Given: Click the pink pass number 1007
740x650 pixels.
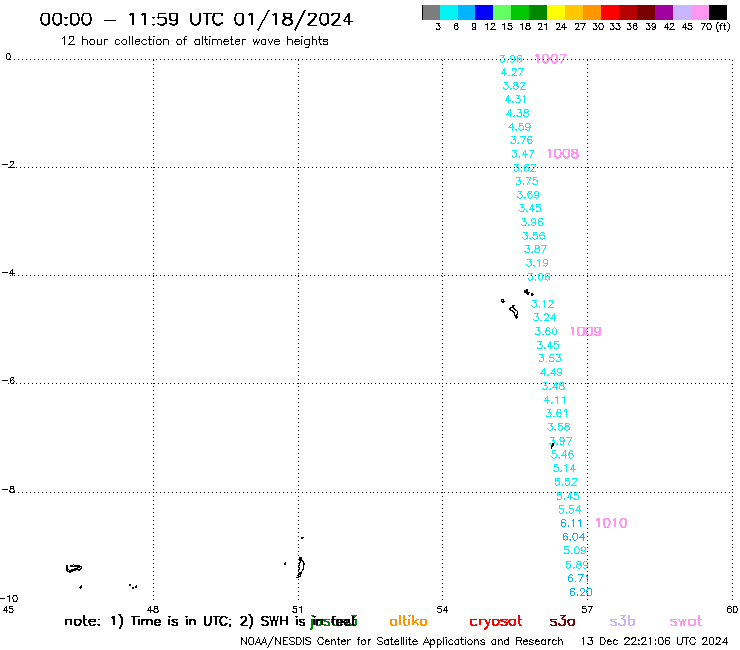Looking at the screenshot, I should pos(550,59).
